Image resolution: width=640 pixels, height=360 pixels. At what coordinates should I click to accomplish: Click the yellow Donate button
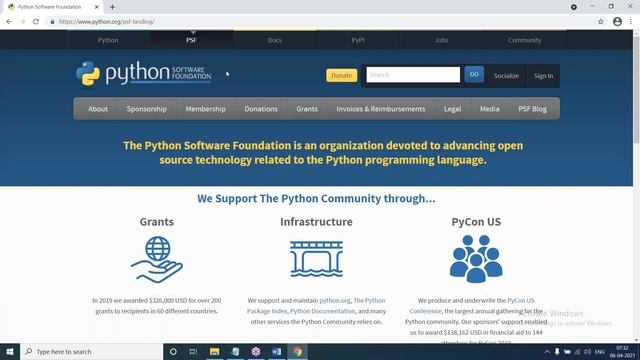point(342,76)
